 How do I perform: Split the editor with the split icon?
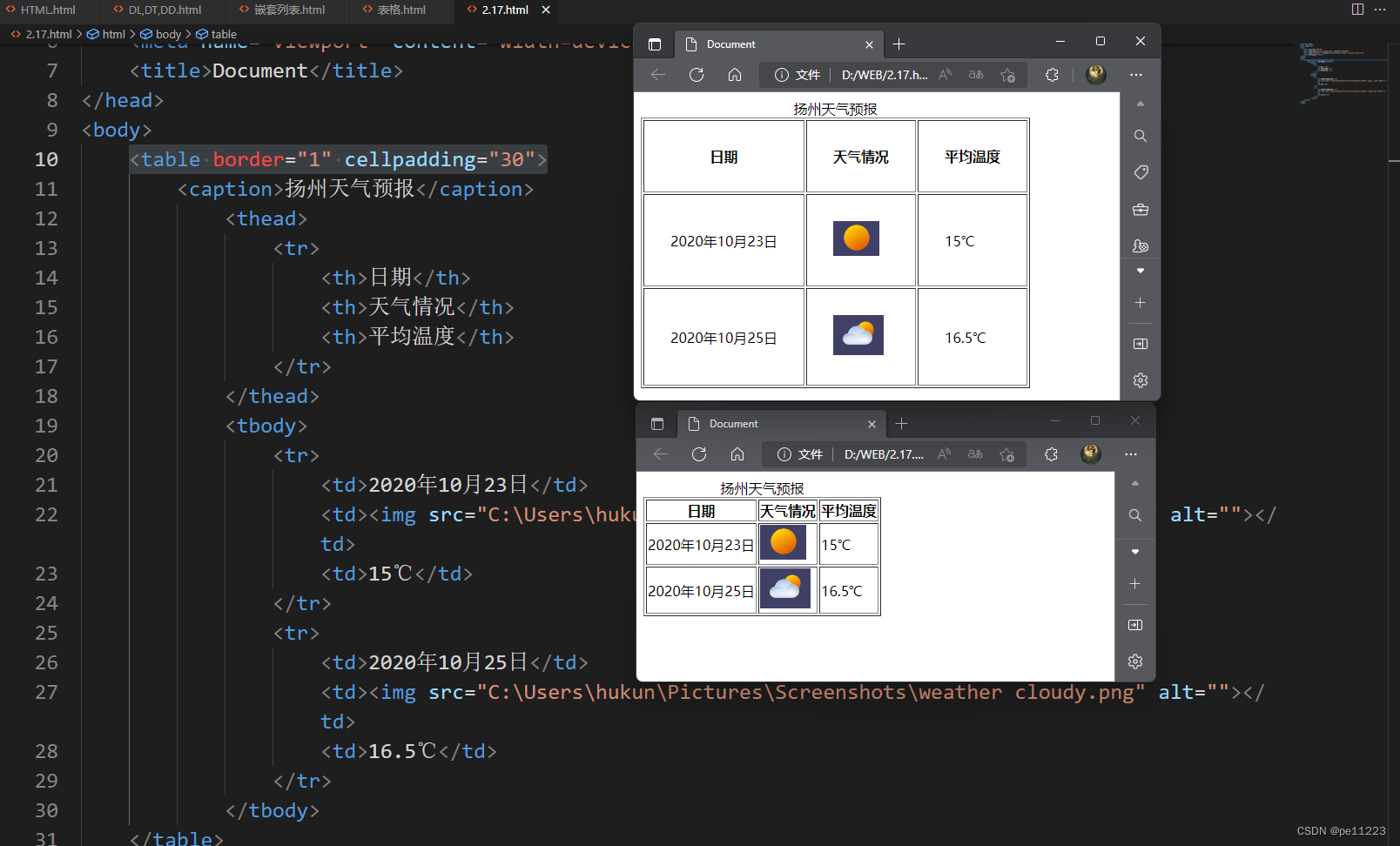[x=1357, y=10]
